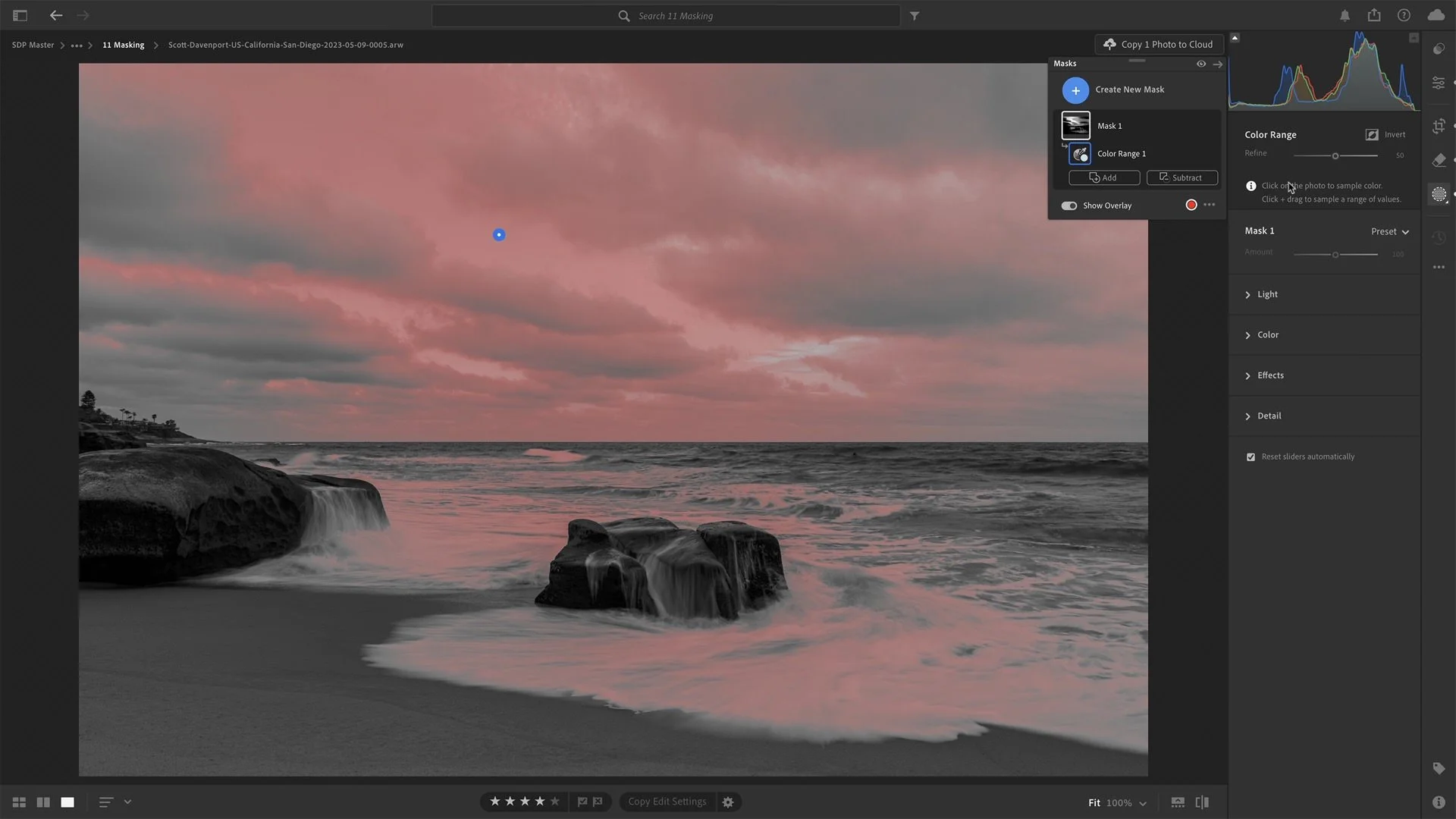Click the share export icon
Screen dimensions: 1456x819
pos(1374,15)
